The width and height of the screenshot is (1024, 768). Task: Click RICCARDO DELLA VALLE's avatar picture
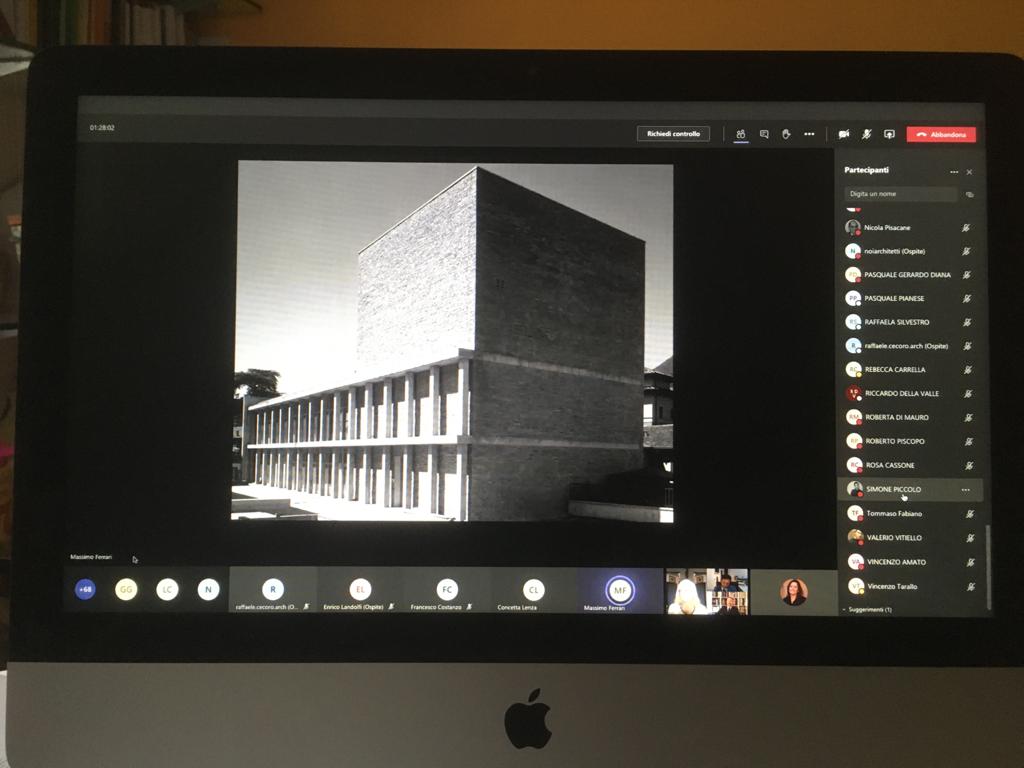tap(854, 393)
